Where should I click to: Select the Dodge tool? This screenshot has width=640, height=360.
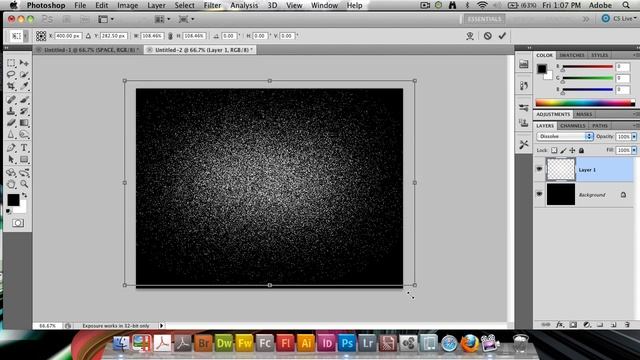point(24,135)
